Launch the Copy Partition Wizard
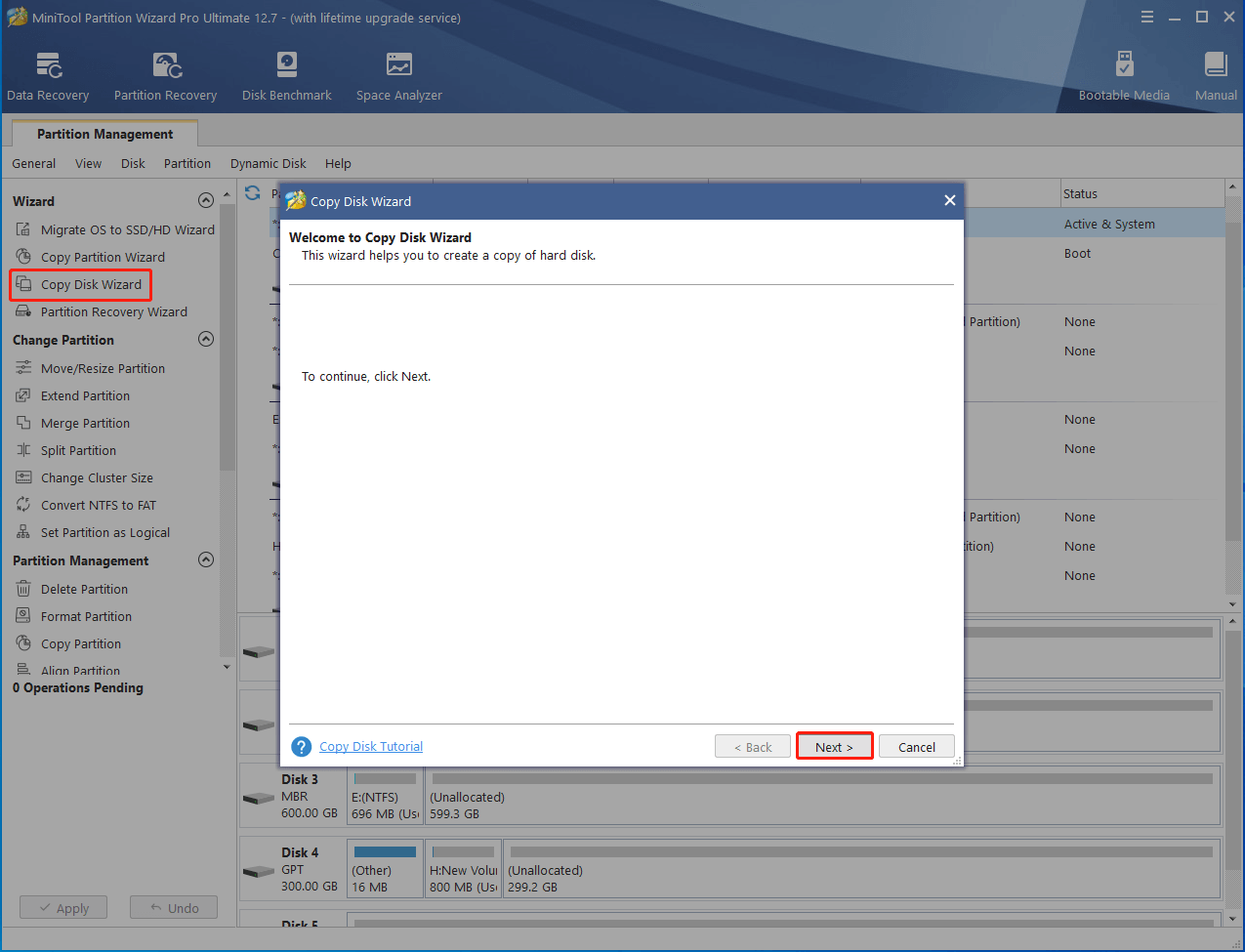This screenshot has height=952, width=1245. point(91,257)
